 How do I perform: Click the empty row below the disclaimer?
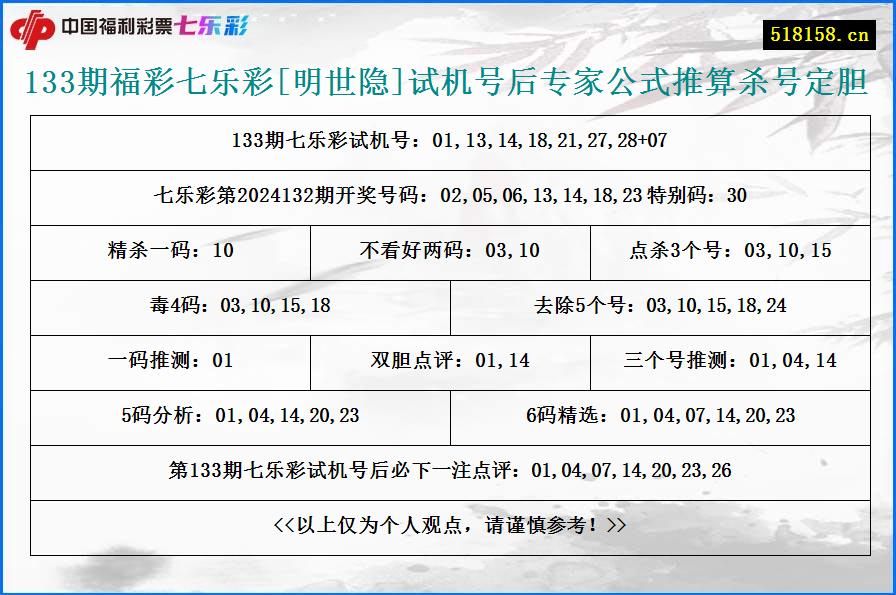(448, 566)
